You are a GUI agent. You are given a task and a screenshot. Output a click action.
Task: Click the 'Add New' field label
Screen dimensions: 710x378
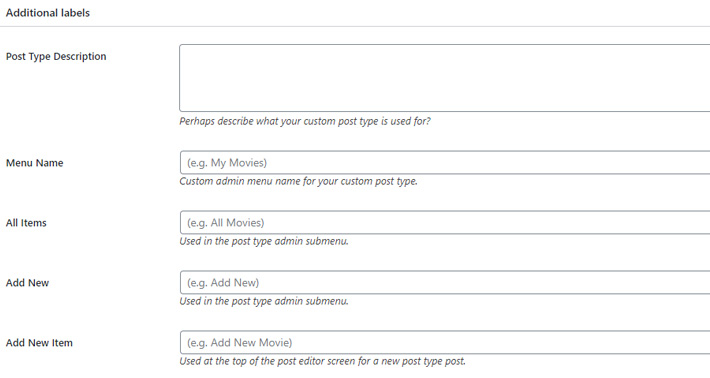click(x=27, y=283)
